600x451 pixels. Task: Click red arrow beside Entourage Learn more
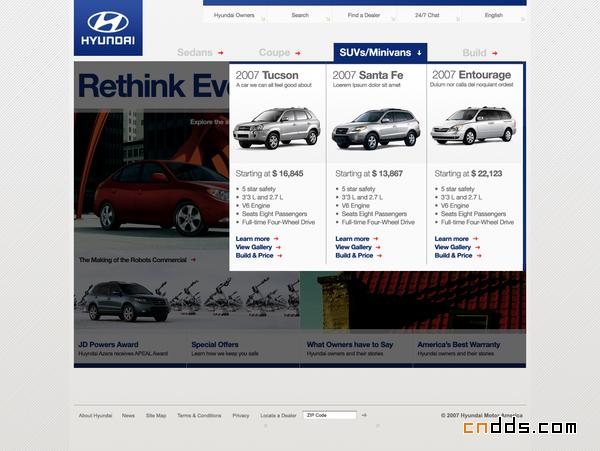tap(475, 239)
